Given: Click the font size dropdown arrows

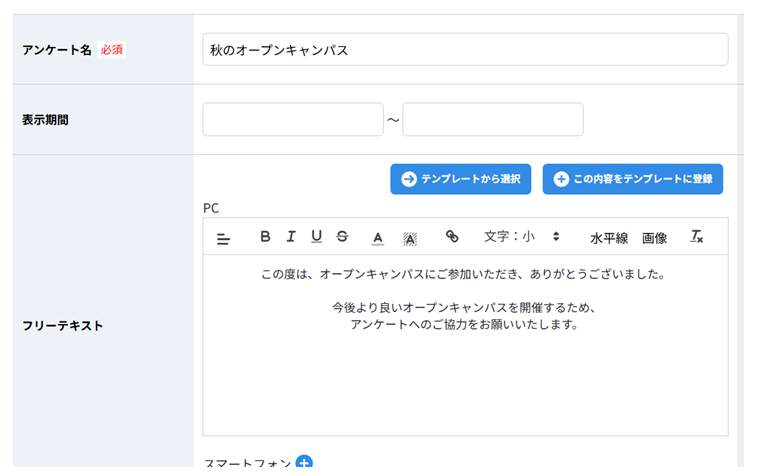Looking at the screenshot, I should [x=556, y=236].
